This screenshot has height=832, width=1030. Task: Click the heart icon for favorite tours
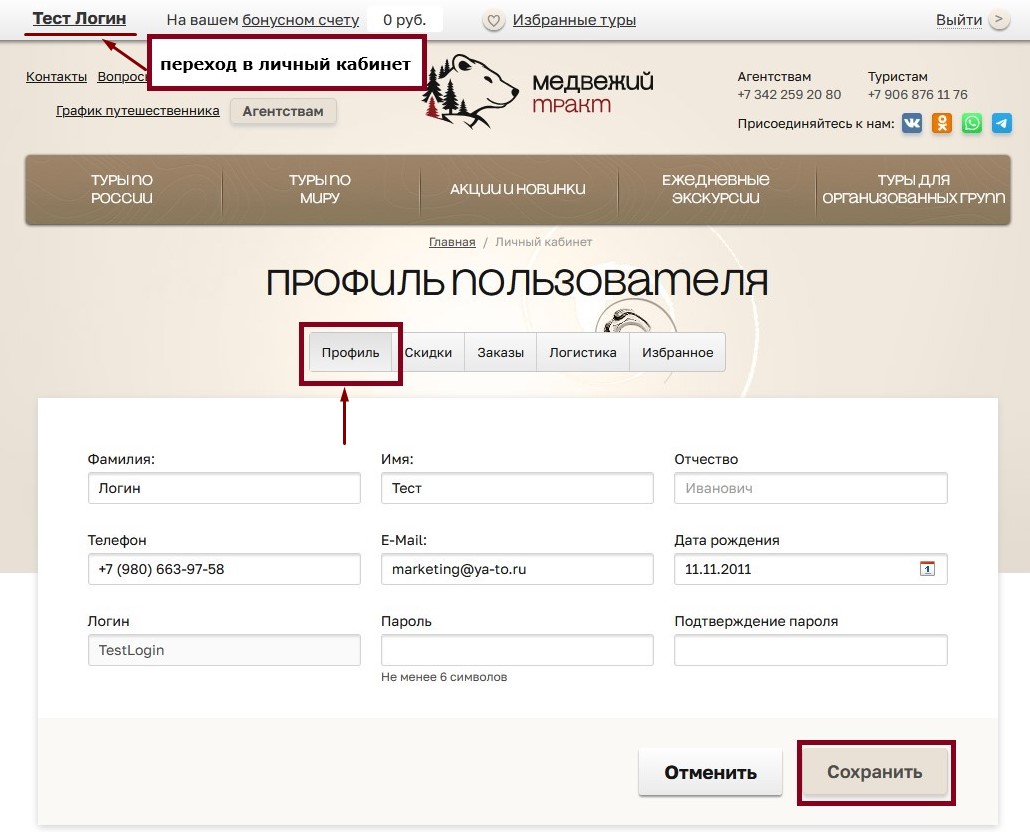pyautogui.click(x=492, y=20)
